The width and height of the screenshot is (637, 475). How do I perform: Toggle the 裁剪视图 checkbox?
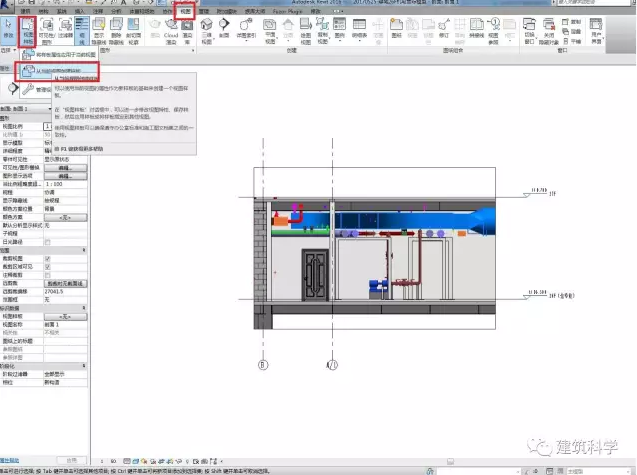(x=48, y=258)
